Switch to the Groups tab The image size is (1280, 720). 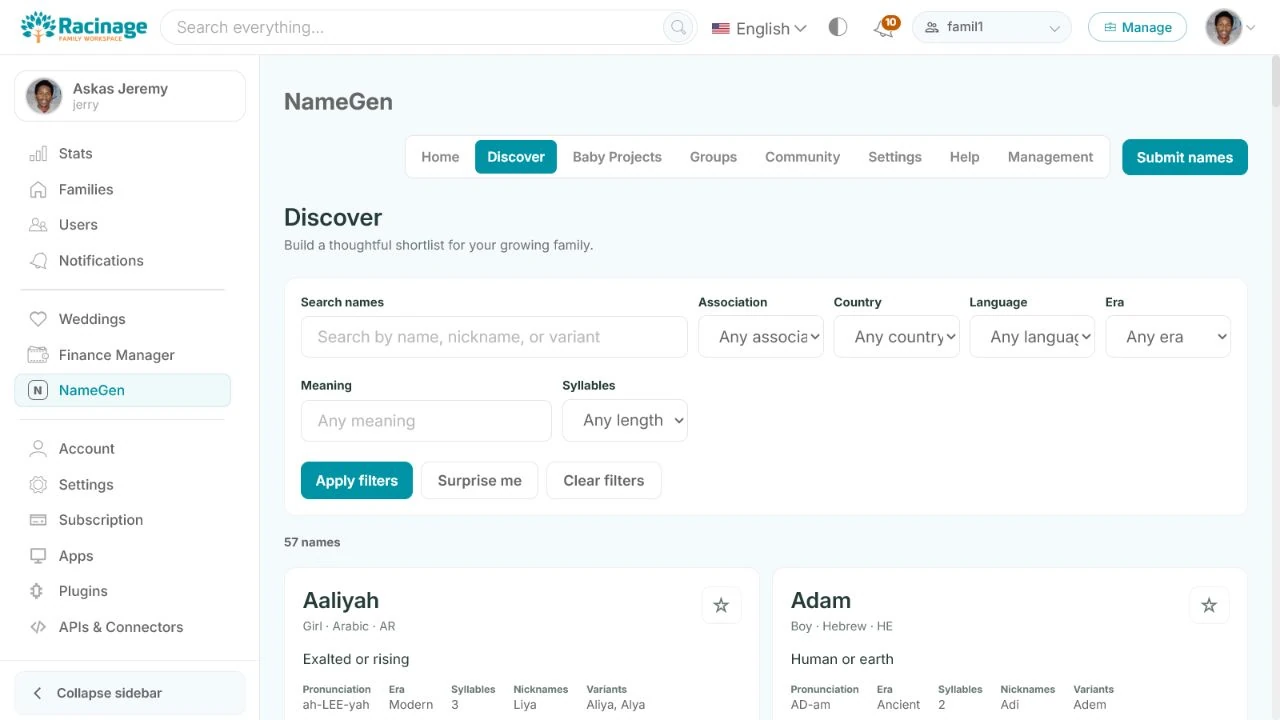tap(713, 157)
